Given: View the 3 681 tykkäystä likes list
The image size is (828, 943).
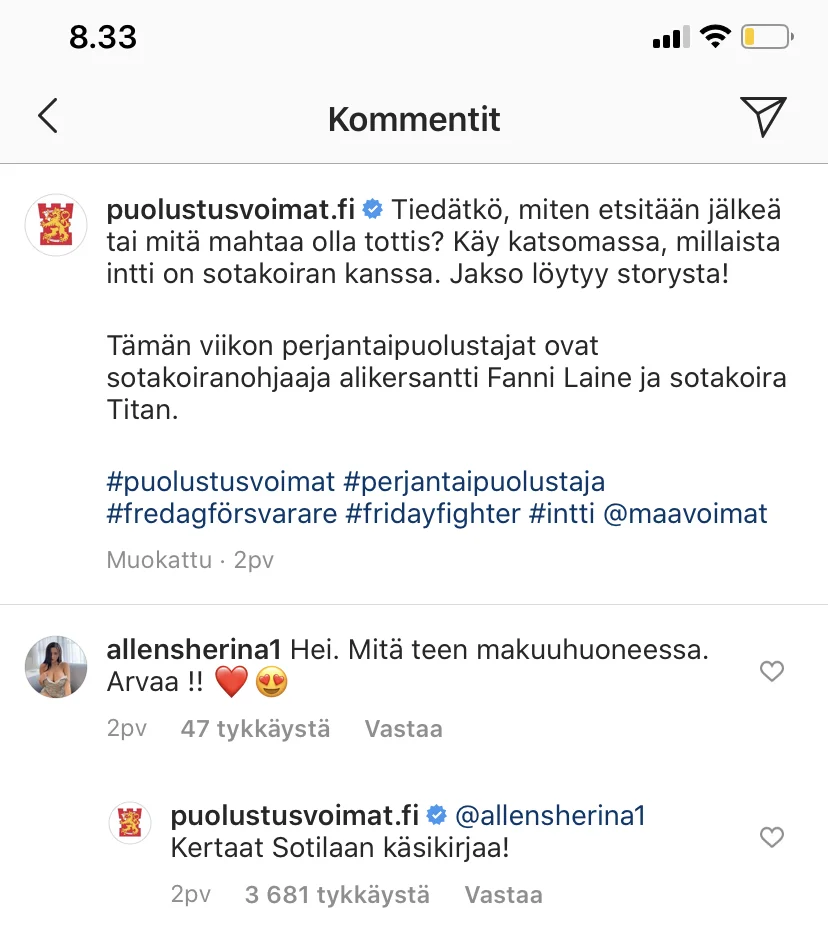Looking at the screenshot, I should (x=337, y=894).
